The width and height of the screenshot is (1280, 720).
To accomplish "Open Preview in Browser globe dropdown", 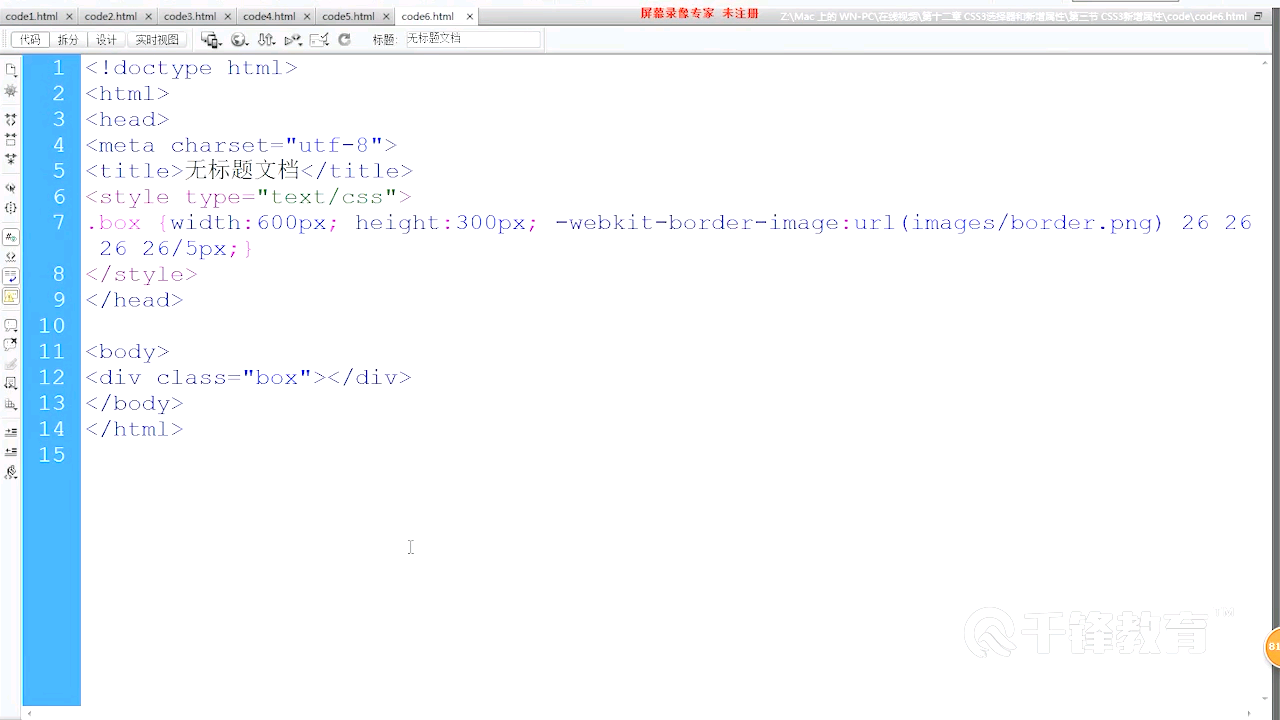I will pos(239,39).
